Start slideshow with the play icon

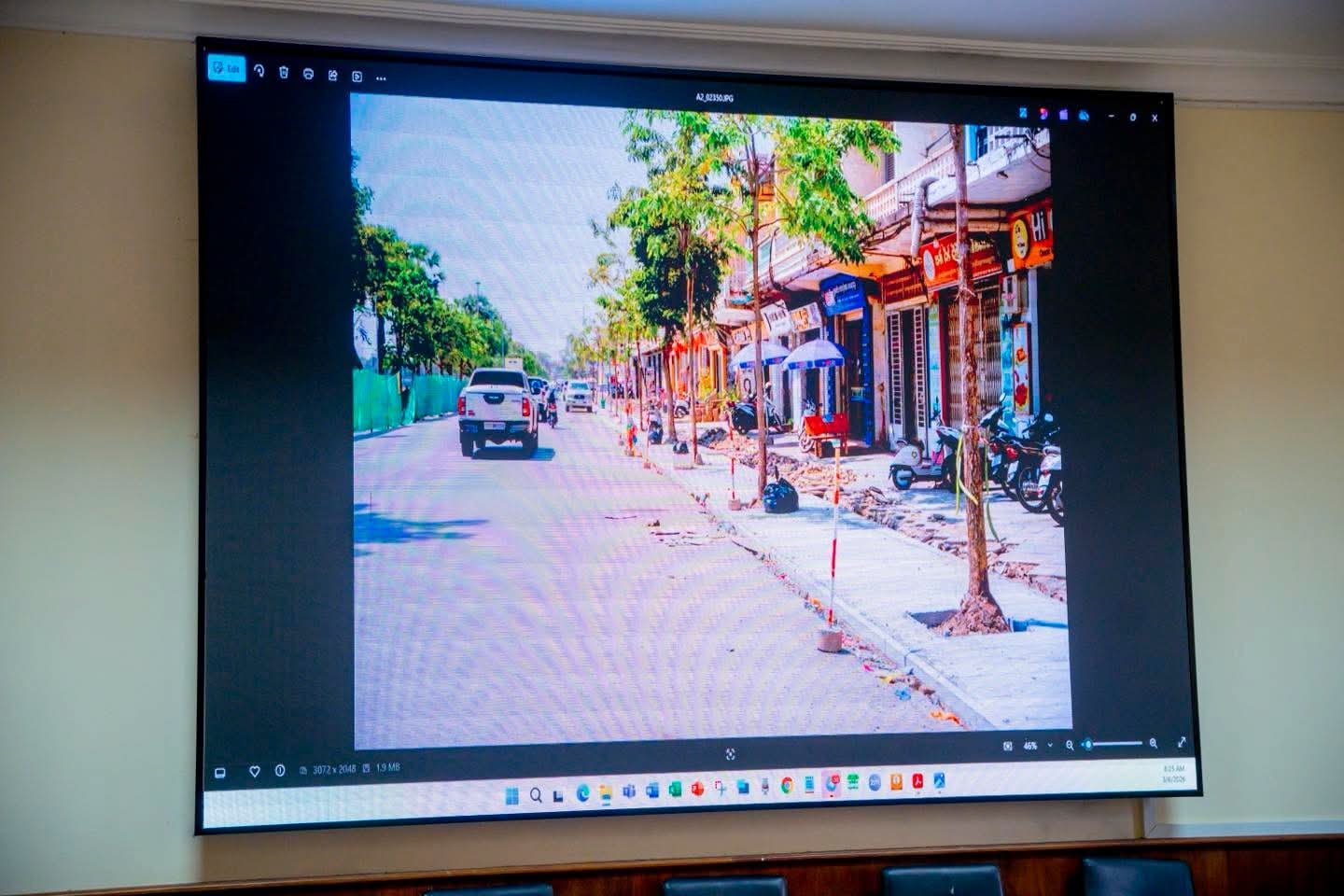[357, 77]
